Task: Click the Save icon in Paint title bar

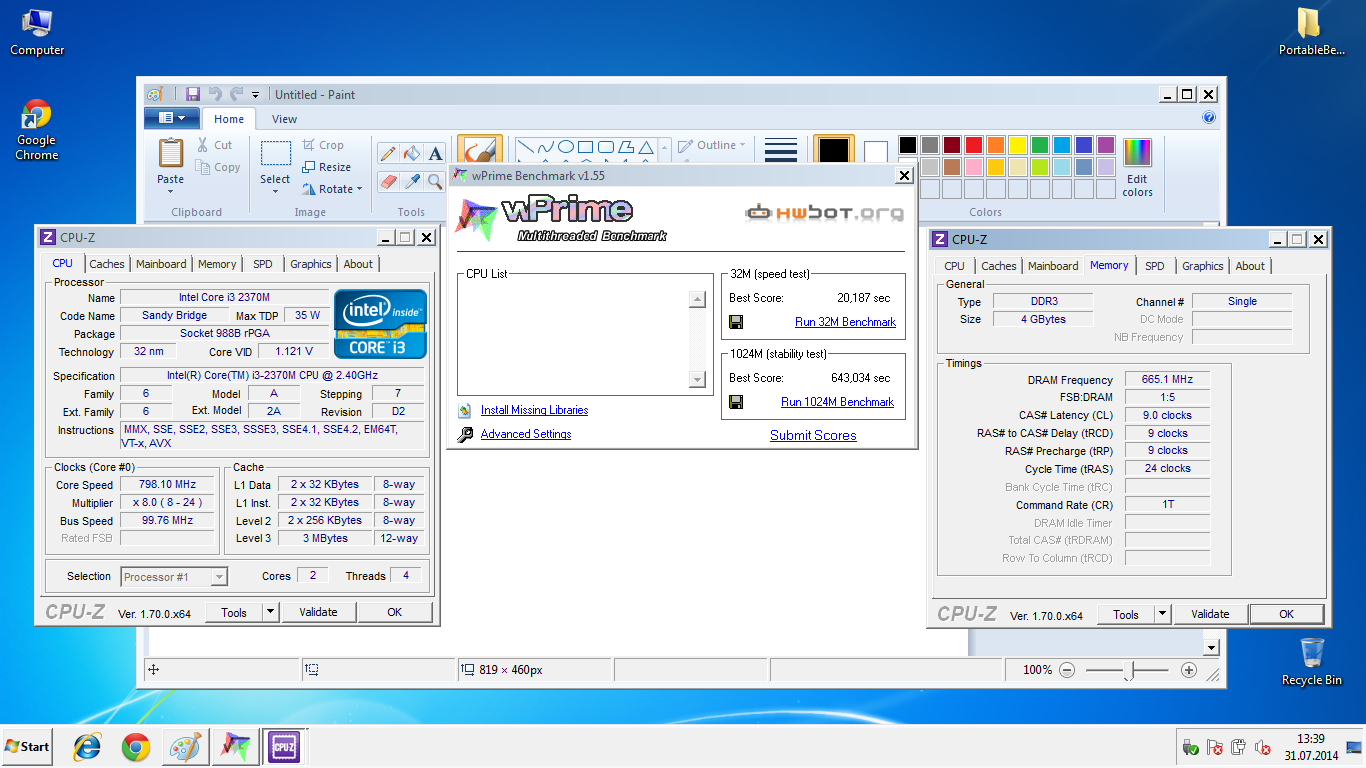Action: tap(193, 94)
